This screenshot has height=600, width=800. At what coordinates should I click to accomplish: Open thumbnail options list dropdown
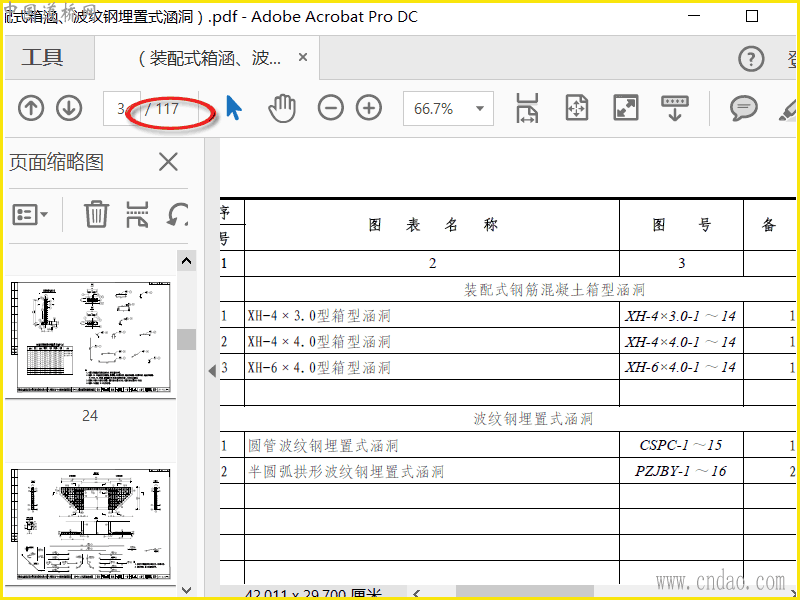coord(30,215)
